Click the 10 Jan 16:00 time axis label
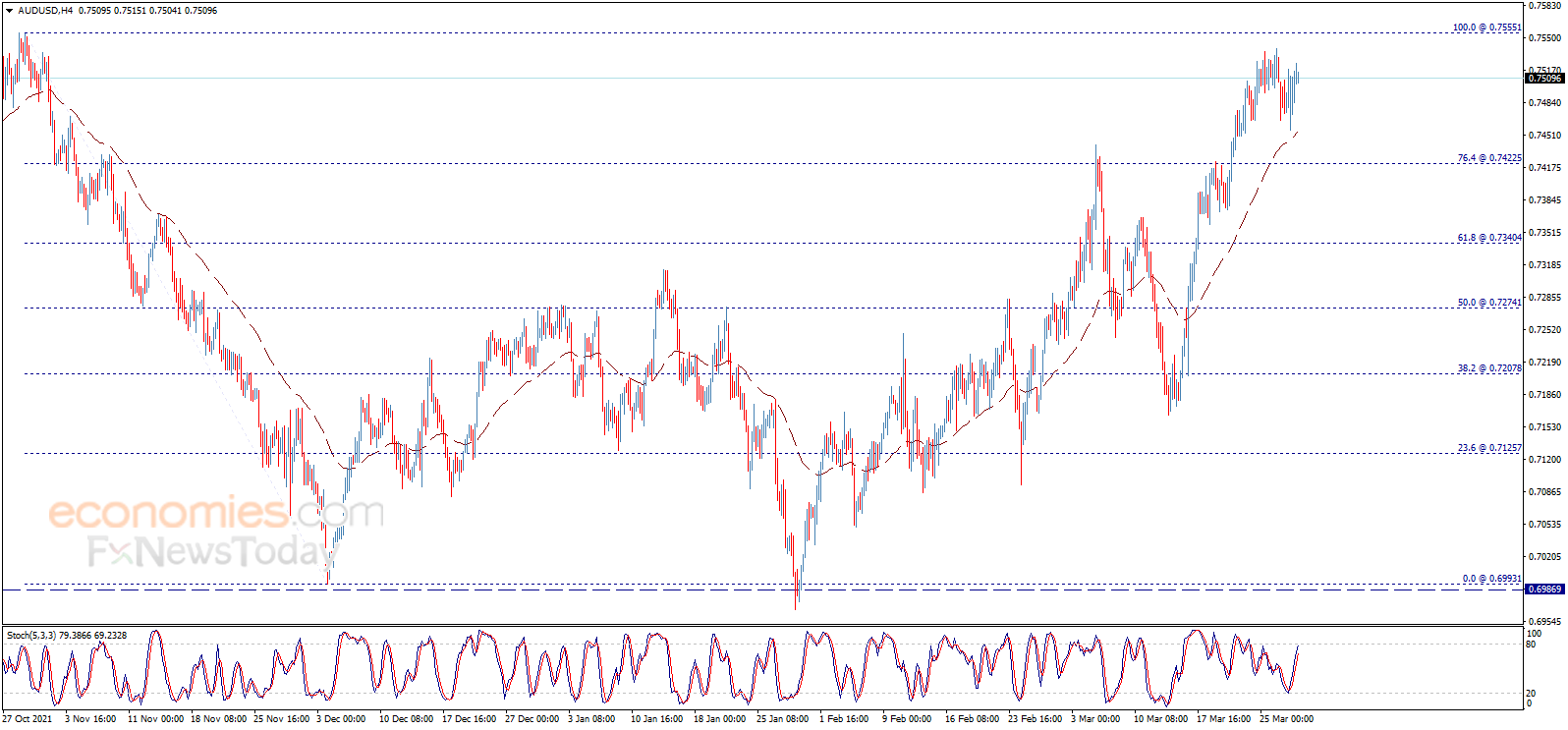 pyautogui.click(x=656, y=719)
